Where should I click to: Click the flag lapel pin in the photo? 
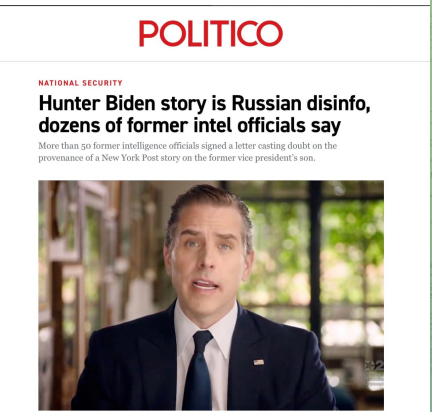[x=259, y=362]
